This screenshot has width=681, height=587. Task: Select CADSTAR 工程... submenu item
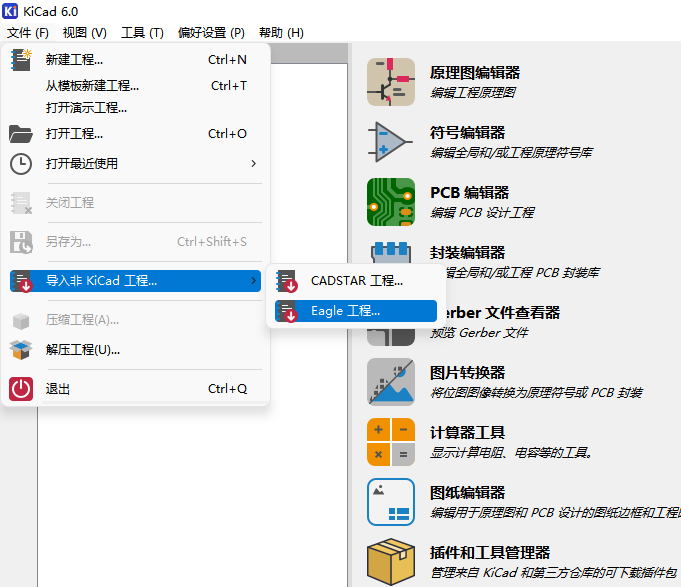[356, 280]
